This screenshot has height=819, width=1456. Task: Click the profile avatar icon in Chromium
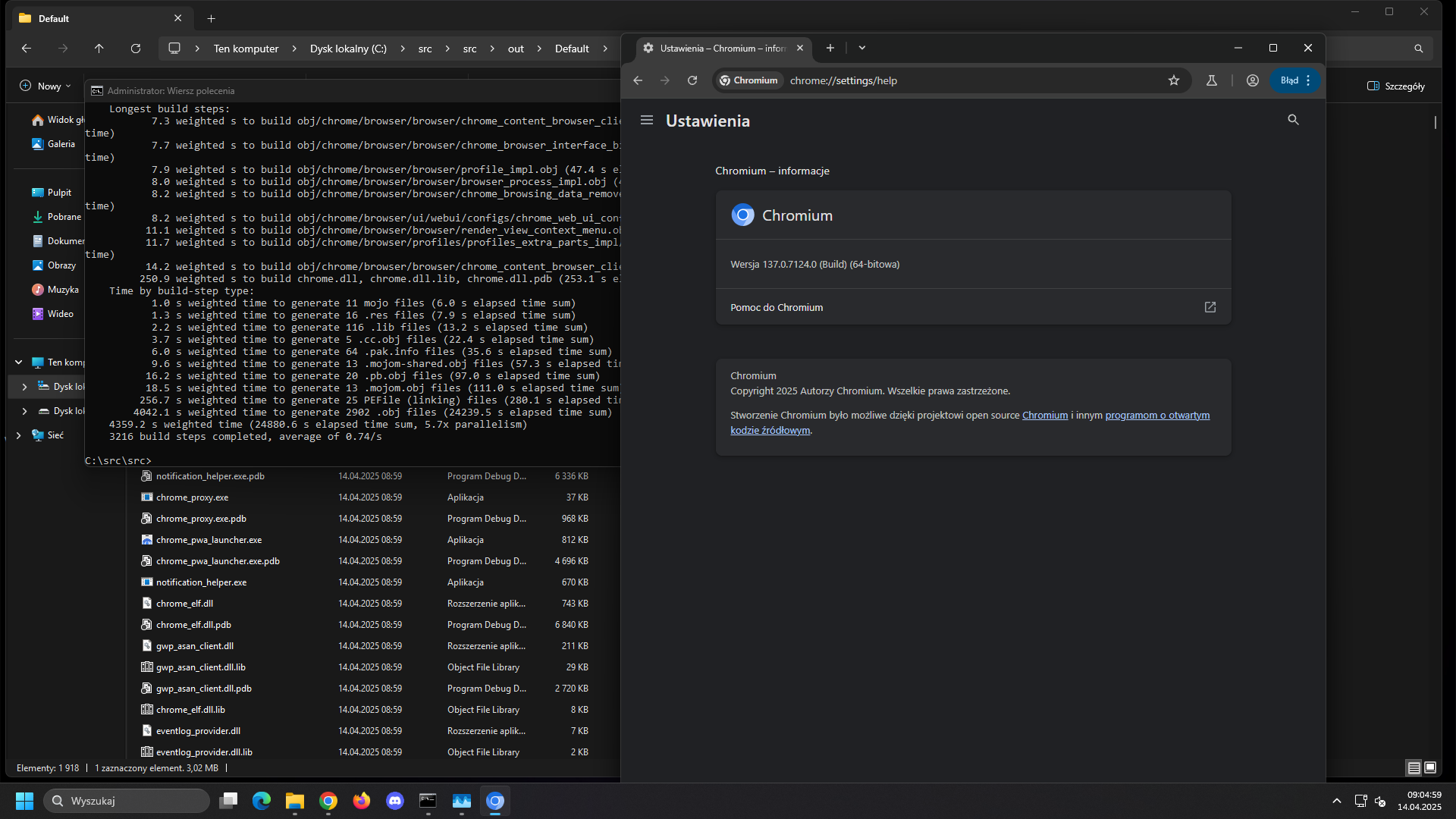[1252, 80]
